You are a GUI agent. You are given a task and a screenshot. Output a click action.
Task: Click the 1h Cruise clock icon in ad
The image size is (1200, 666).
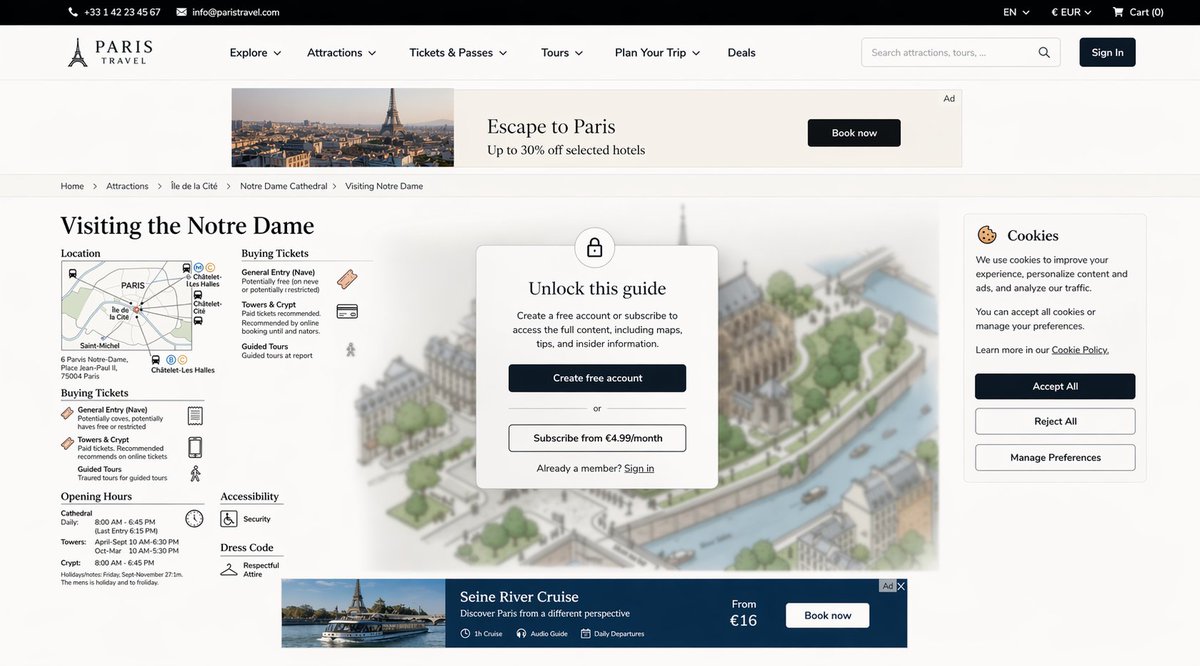click(x=465, y=634)
